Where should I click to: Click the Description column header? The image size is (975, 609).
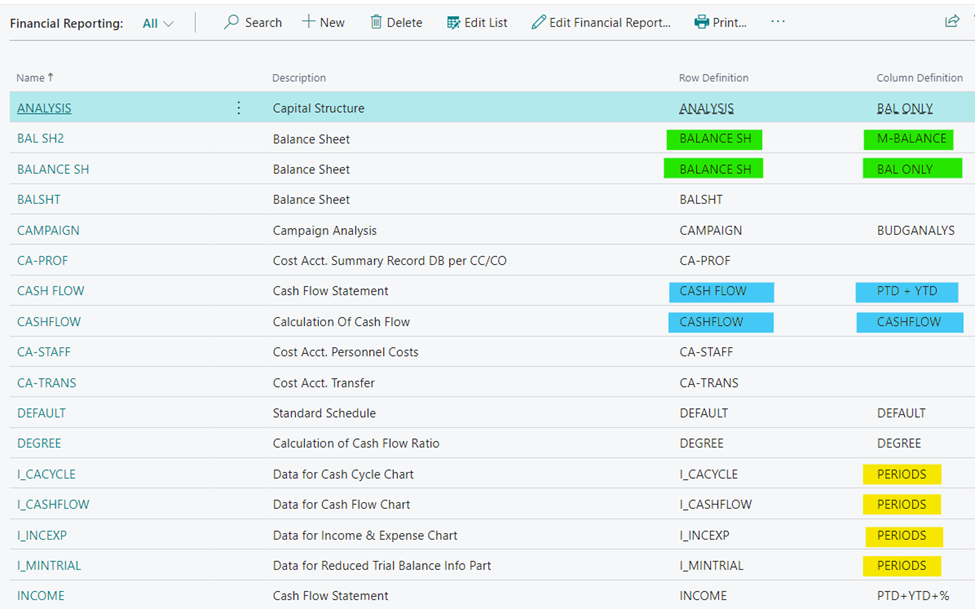coord(299,78)
